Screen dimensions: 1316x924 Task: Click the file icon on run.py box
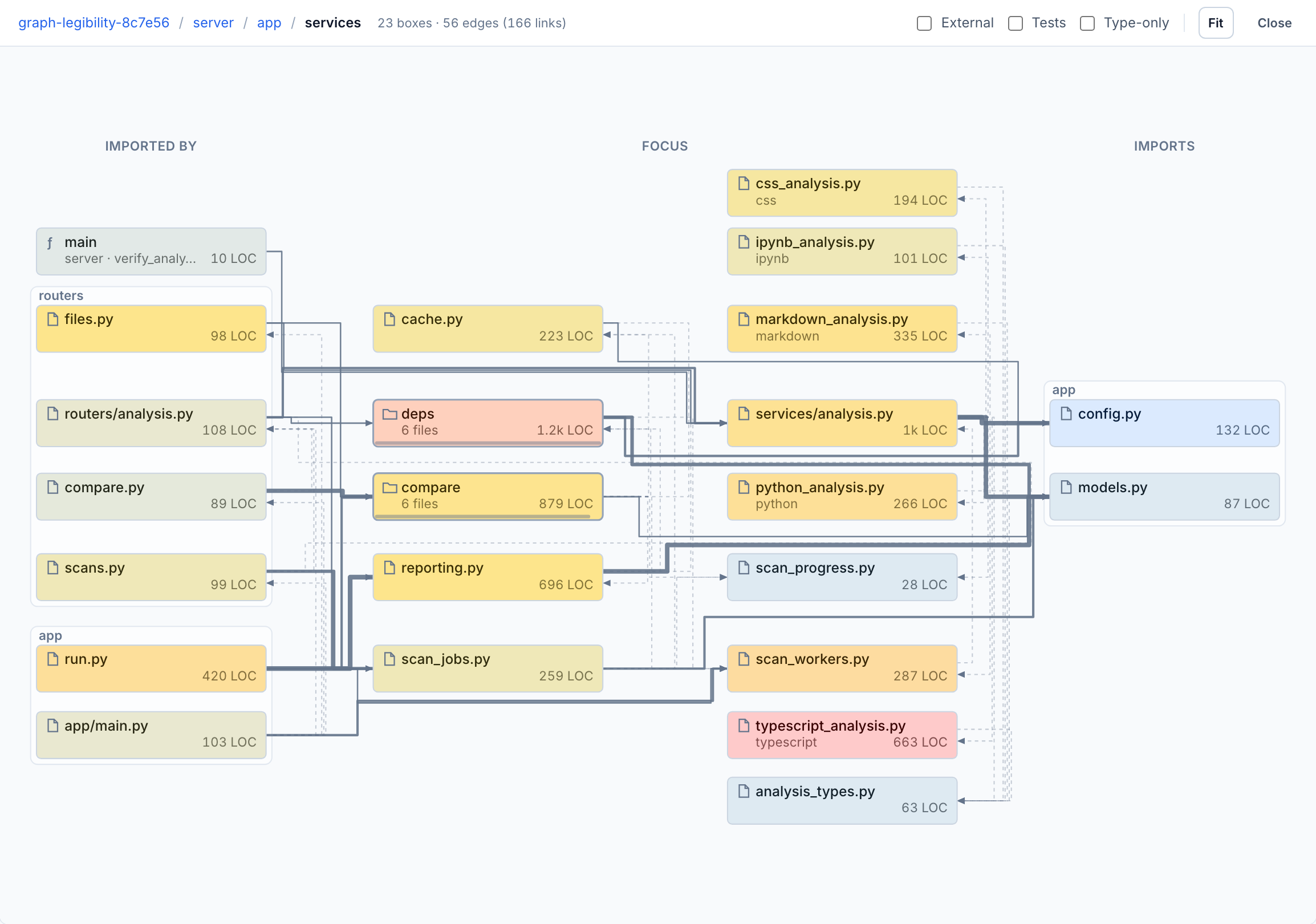(x=52, y=659)
